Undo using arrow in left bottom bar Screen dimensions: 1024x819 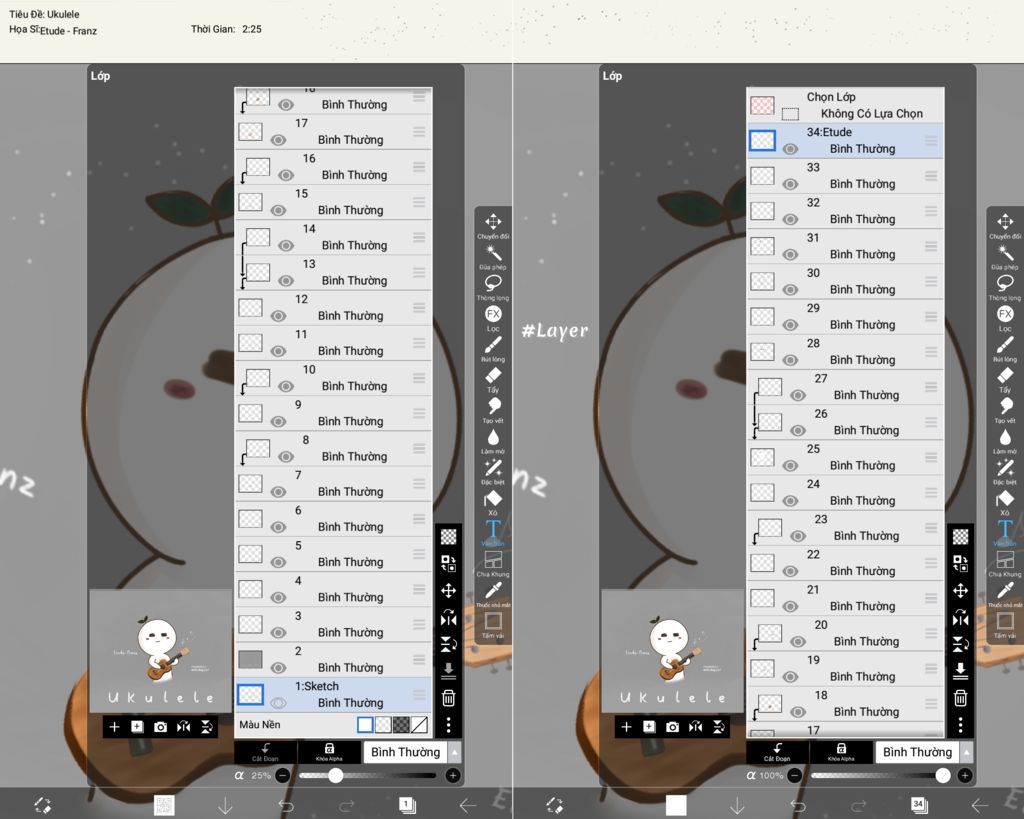[286, 805]
